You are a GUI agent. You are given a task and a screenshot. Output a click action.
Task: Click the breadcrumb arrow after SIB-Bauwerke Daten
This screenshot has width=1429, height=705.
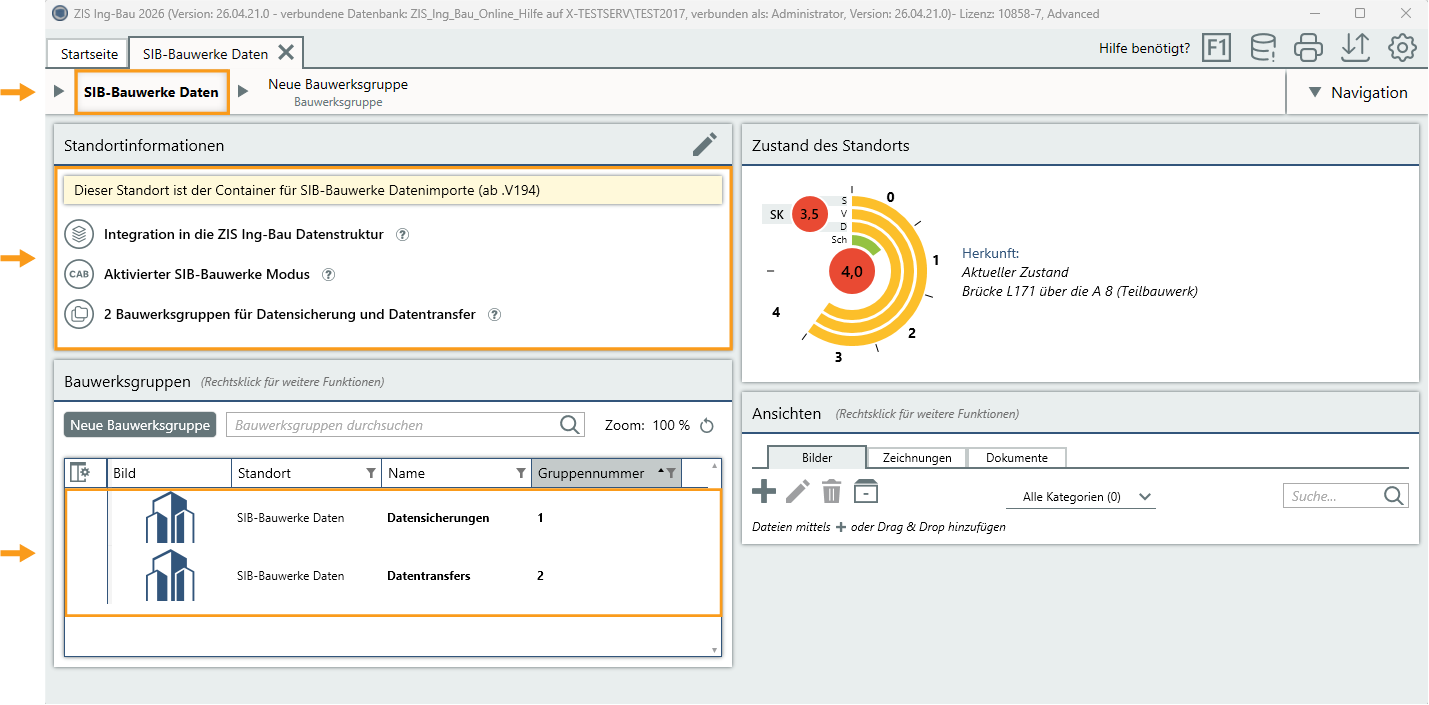pos(243,92)
